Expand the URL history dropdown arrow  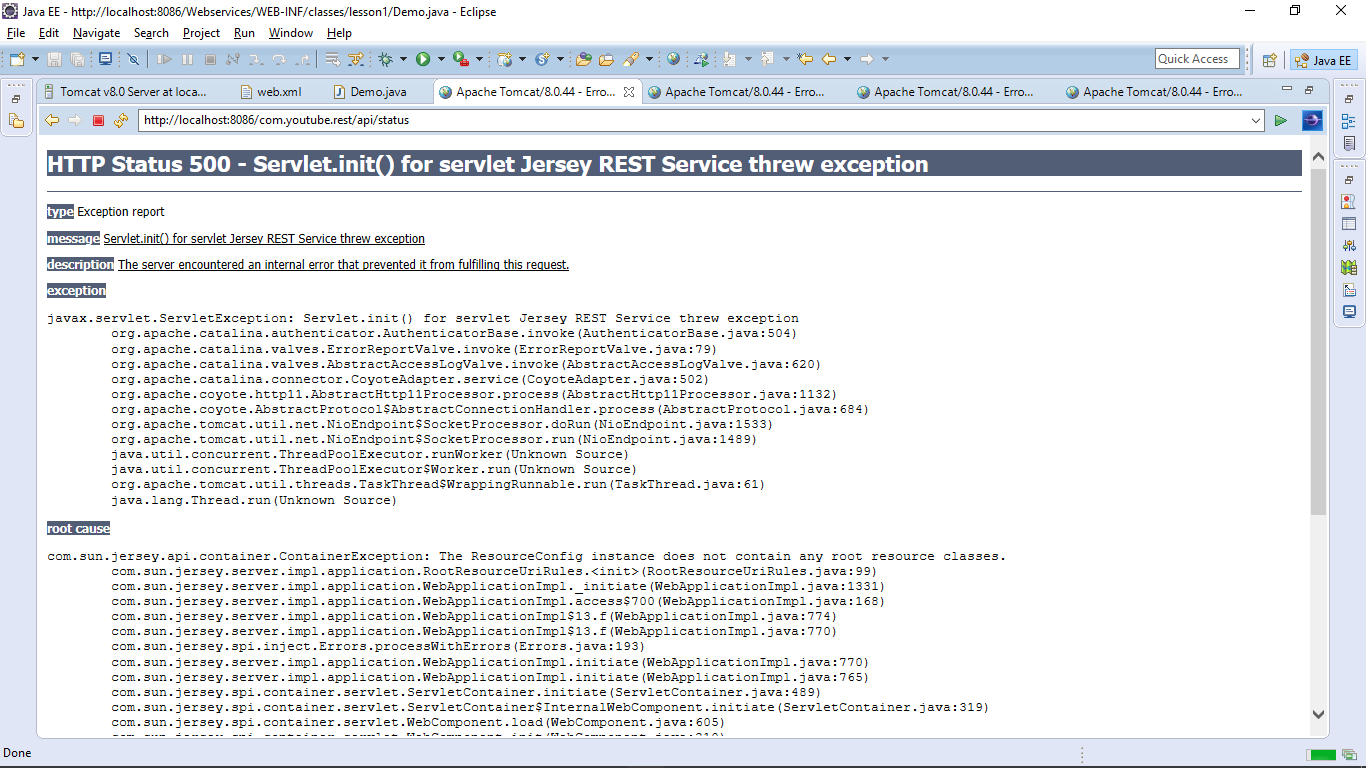pos(1256,121)
